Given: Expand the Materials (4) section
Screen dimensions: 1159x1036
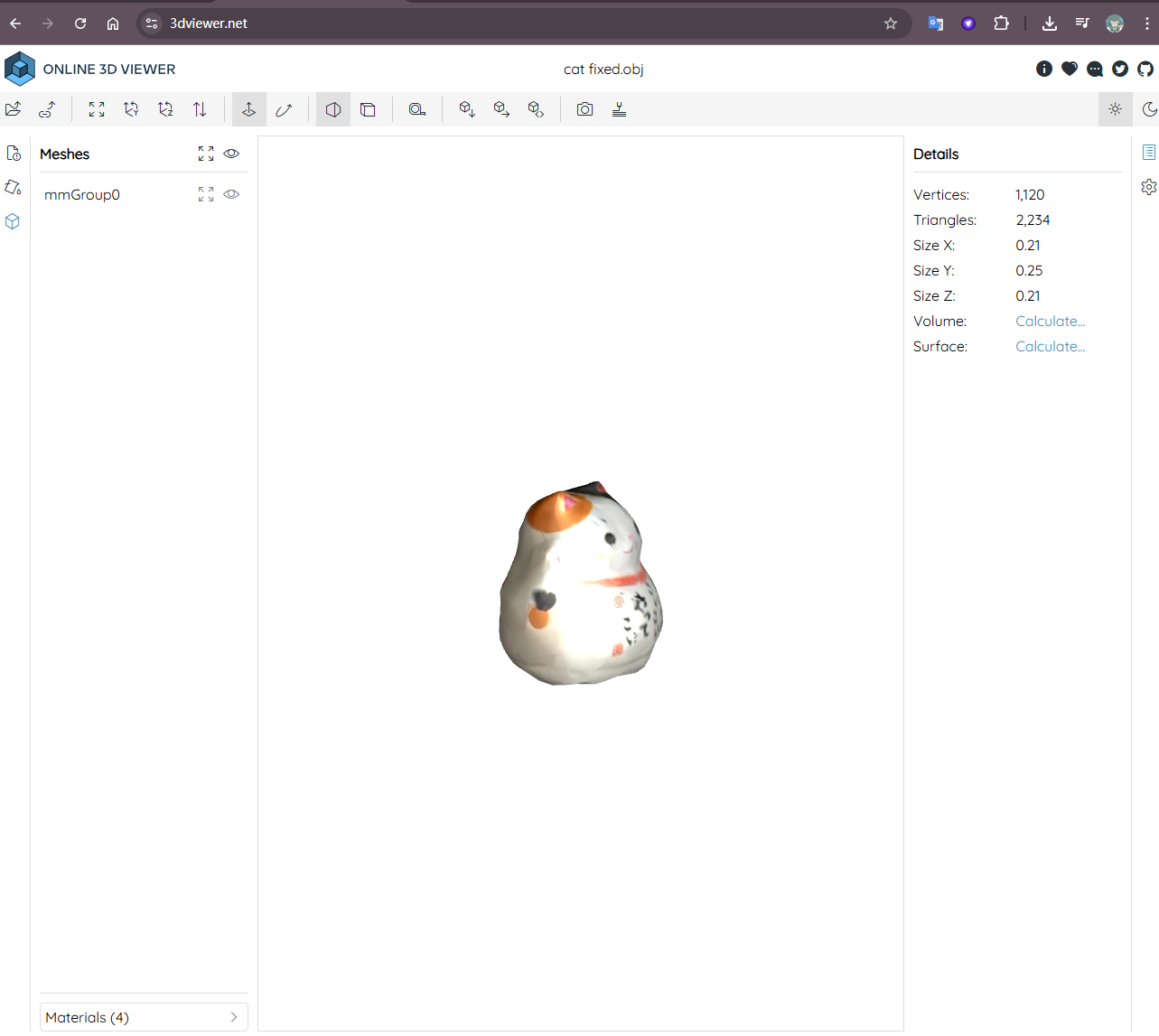Looking at the screenshot, I should 144,1017.
